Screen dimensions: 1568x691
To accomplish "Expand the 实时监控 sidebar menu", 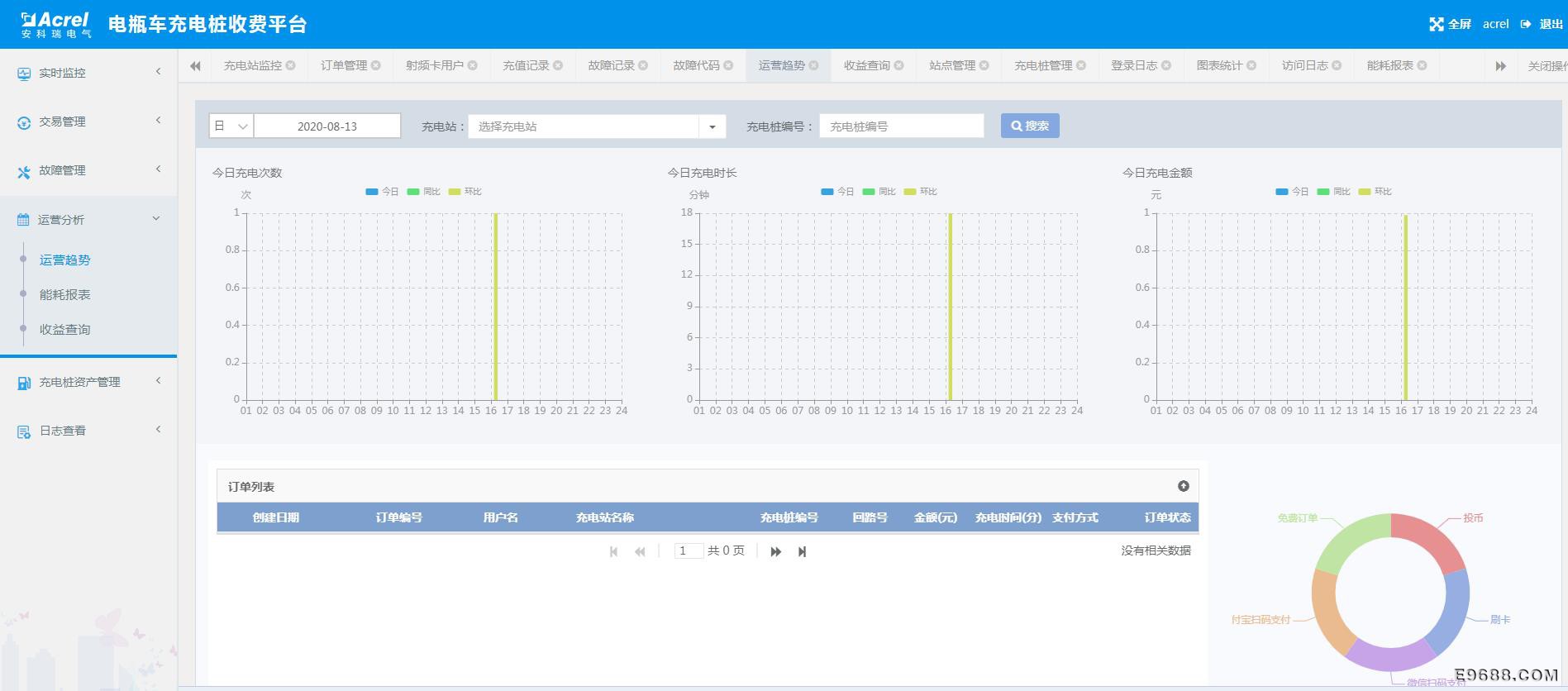I will coord(158,72).
